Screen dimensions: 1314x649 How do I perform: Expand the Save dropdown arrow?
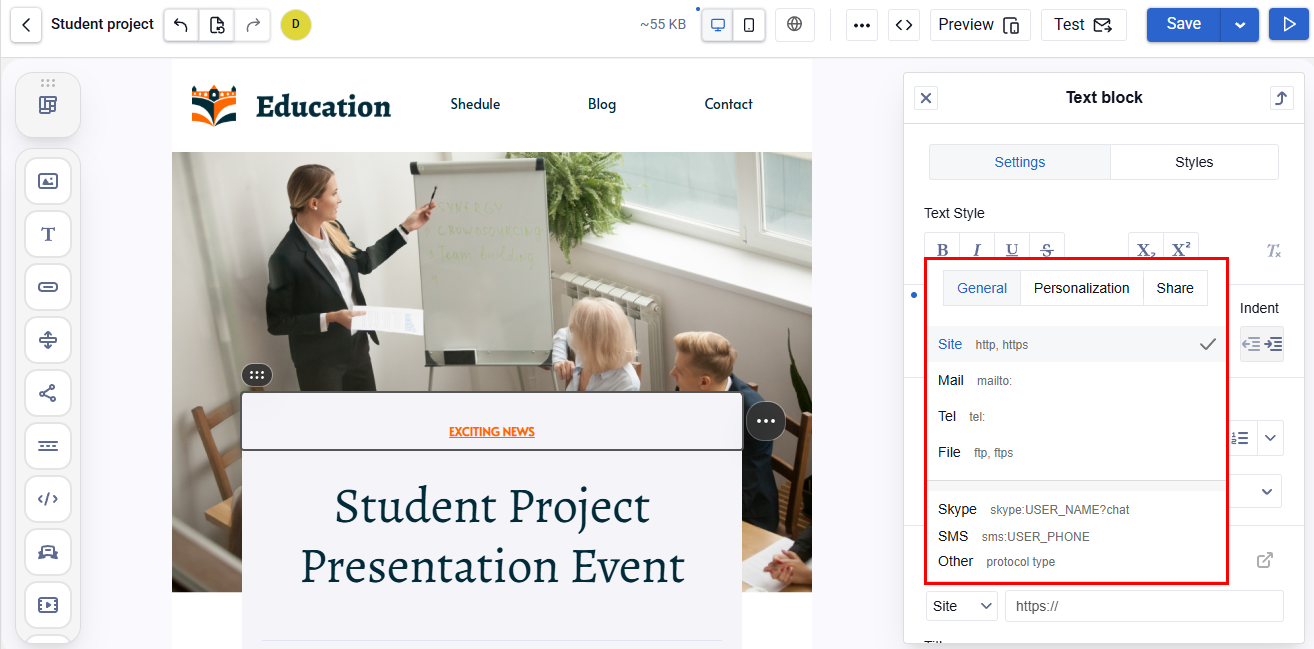1240,25
